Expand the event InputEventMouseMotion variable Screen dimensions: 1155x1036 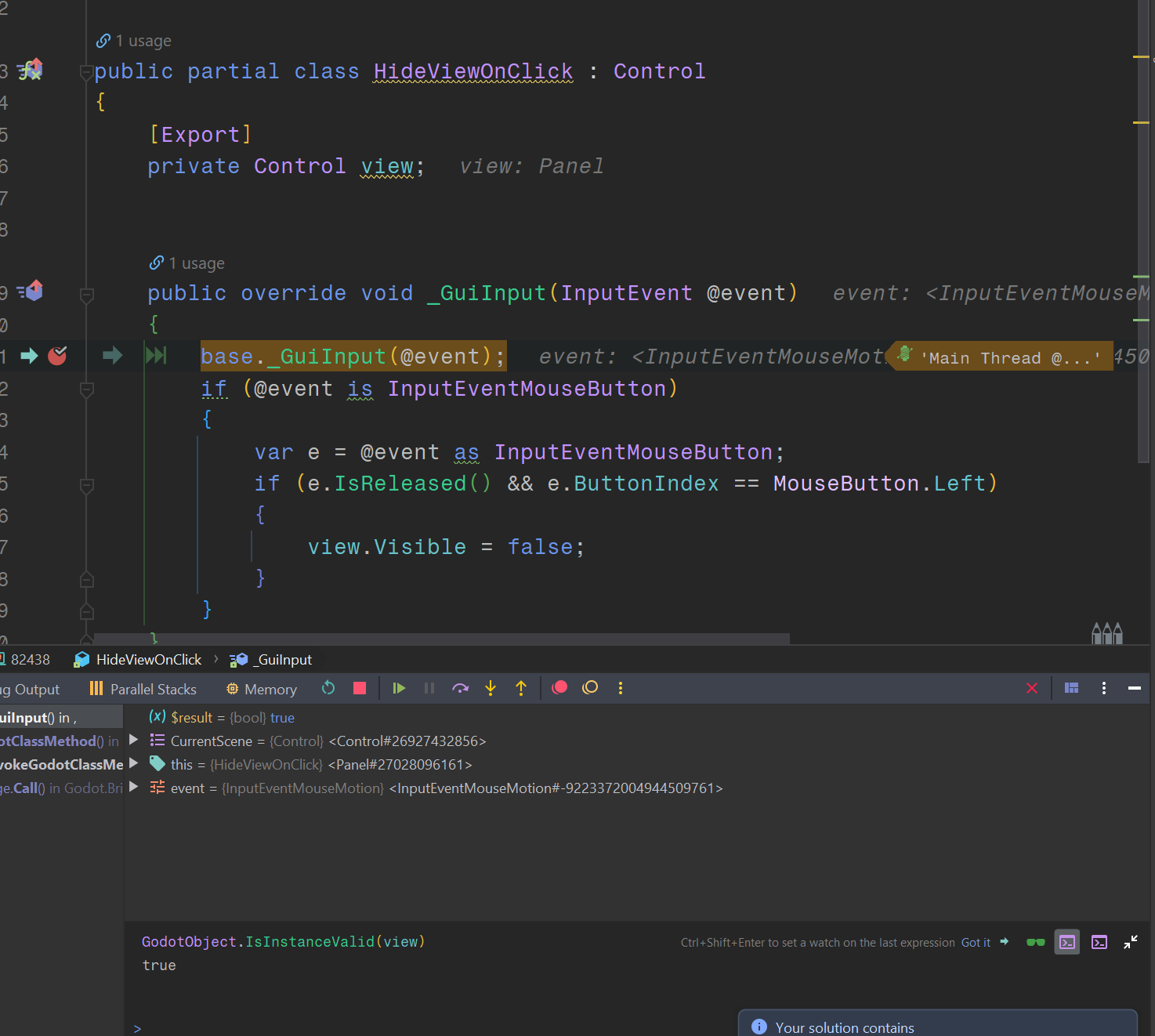(133, 788)
